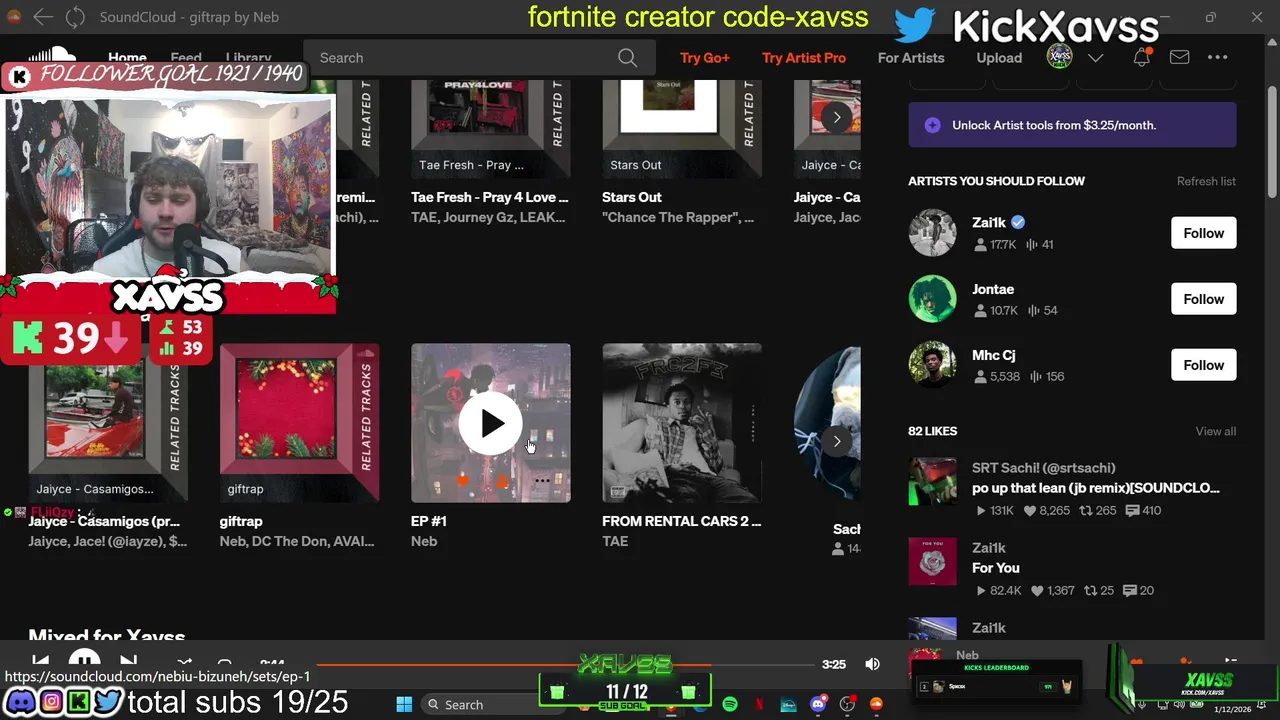Screen dimensions: 1280x720
Task: Open the Unlock Artist tools from $3.25/month banner
Action: coord(1072,125)
